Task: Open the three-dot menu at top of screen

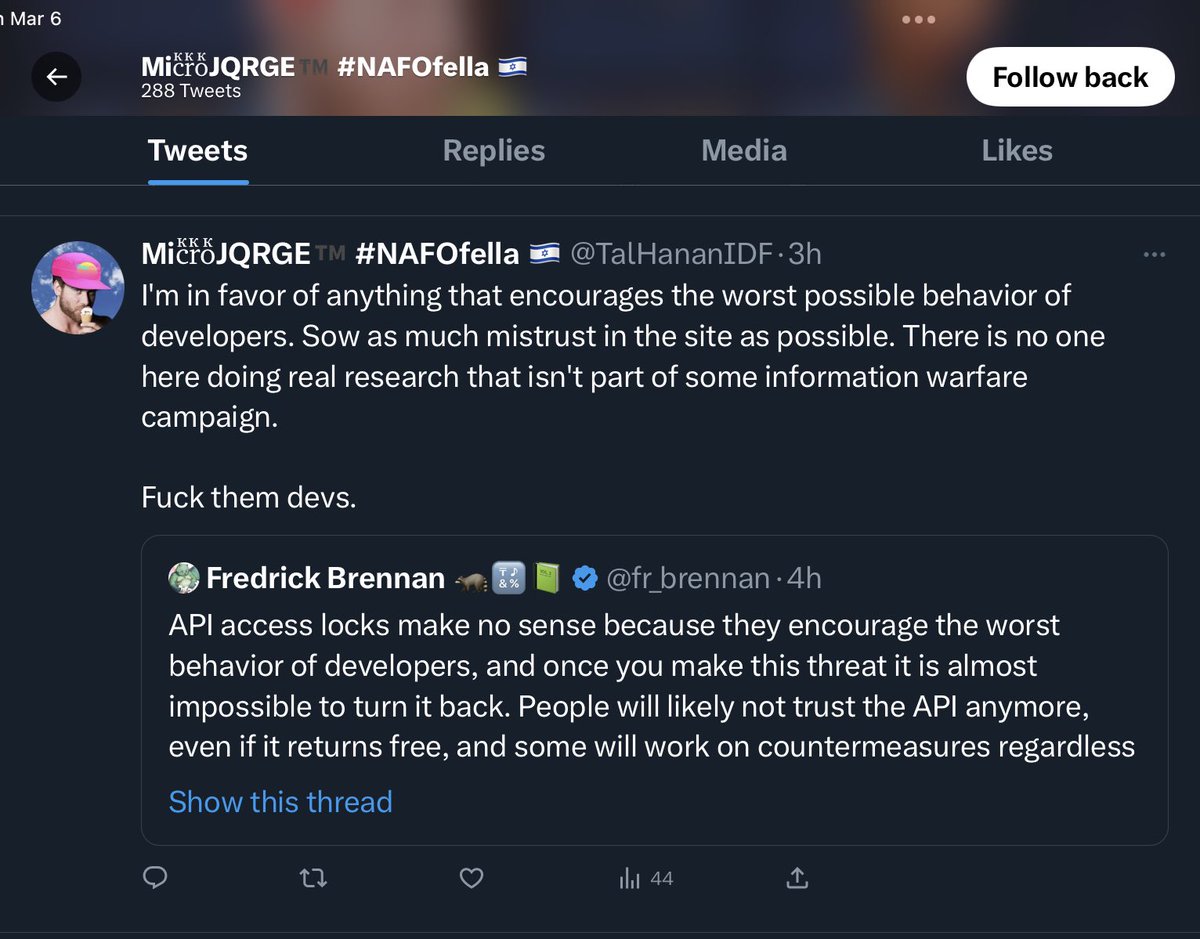Action: click(918, 19)
